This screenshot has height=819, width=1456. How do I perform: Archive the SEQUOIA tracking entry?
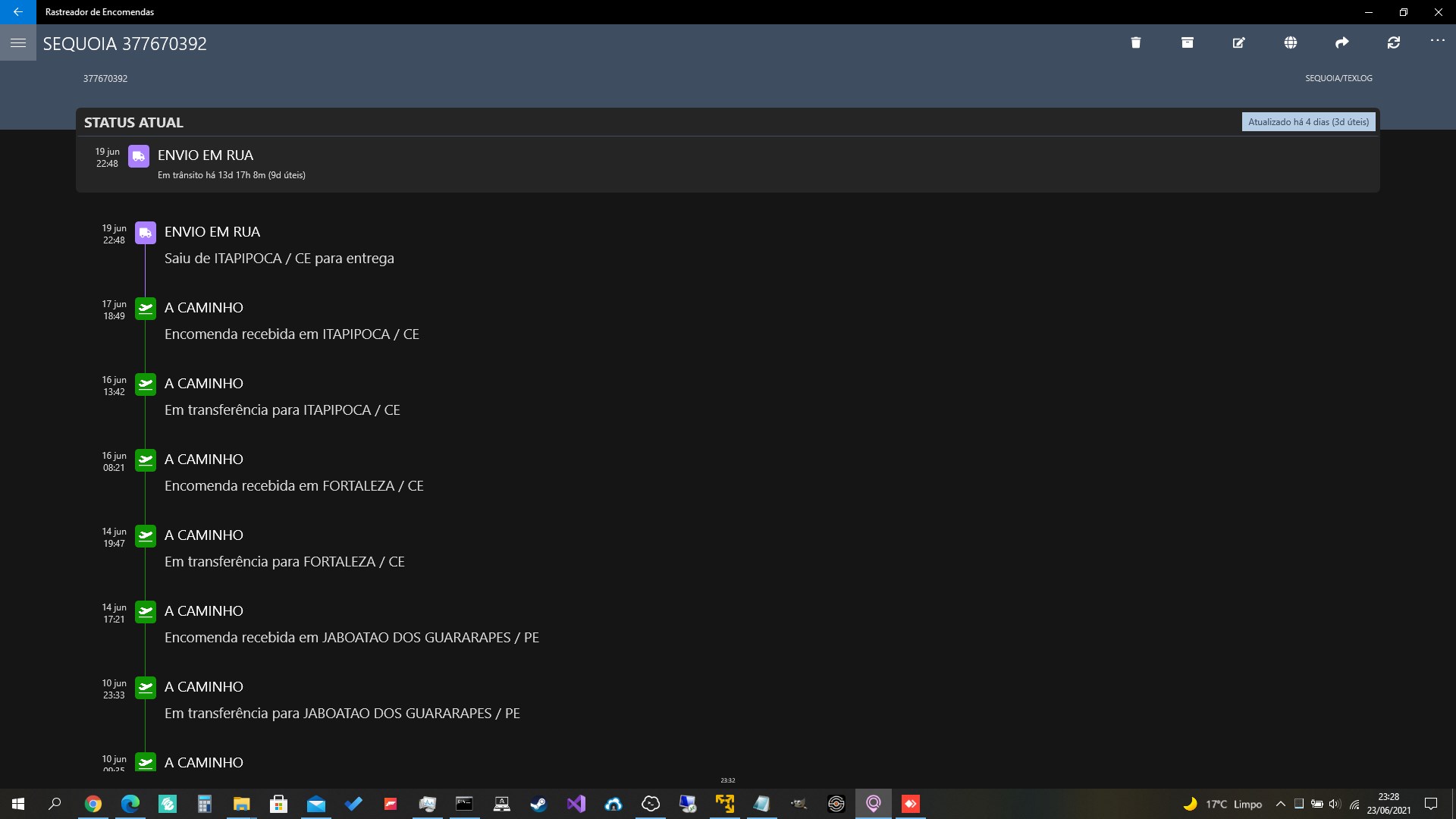[x=1187, y=42]
